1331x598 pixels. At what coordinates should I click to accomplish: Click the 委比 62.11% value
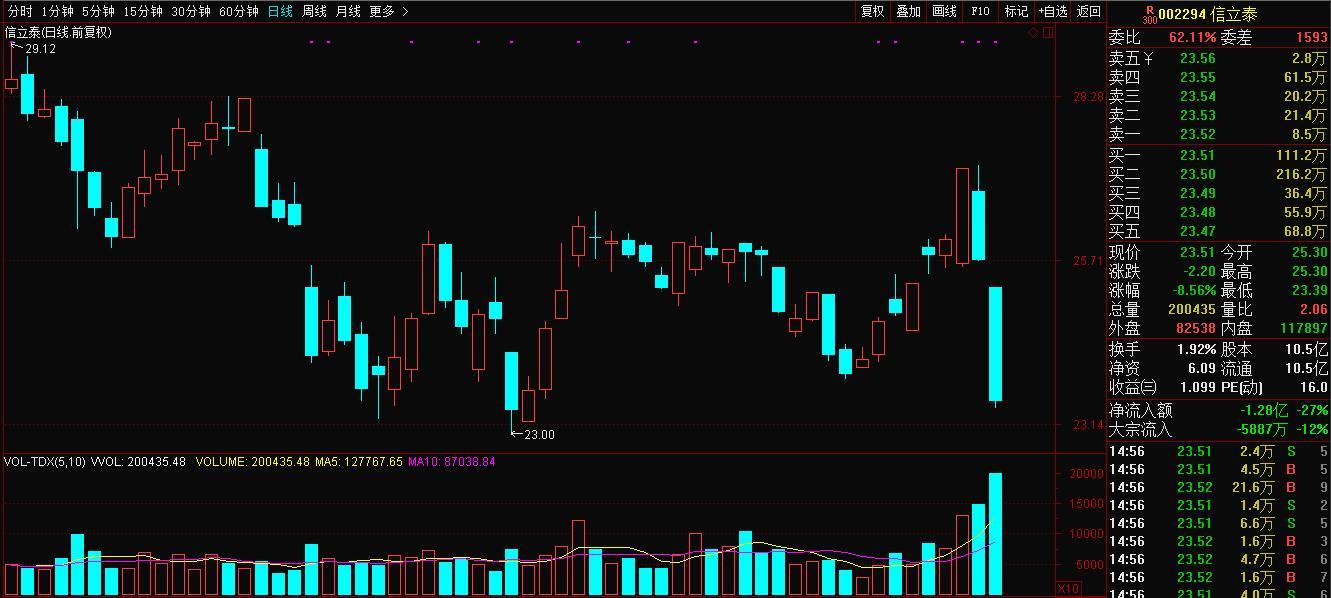[x=1192, y=37]
